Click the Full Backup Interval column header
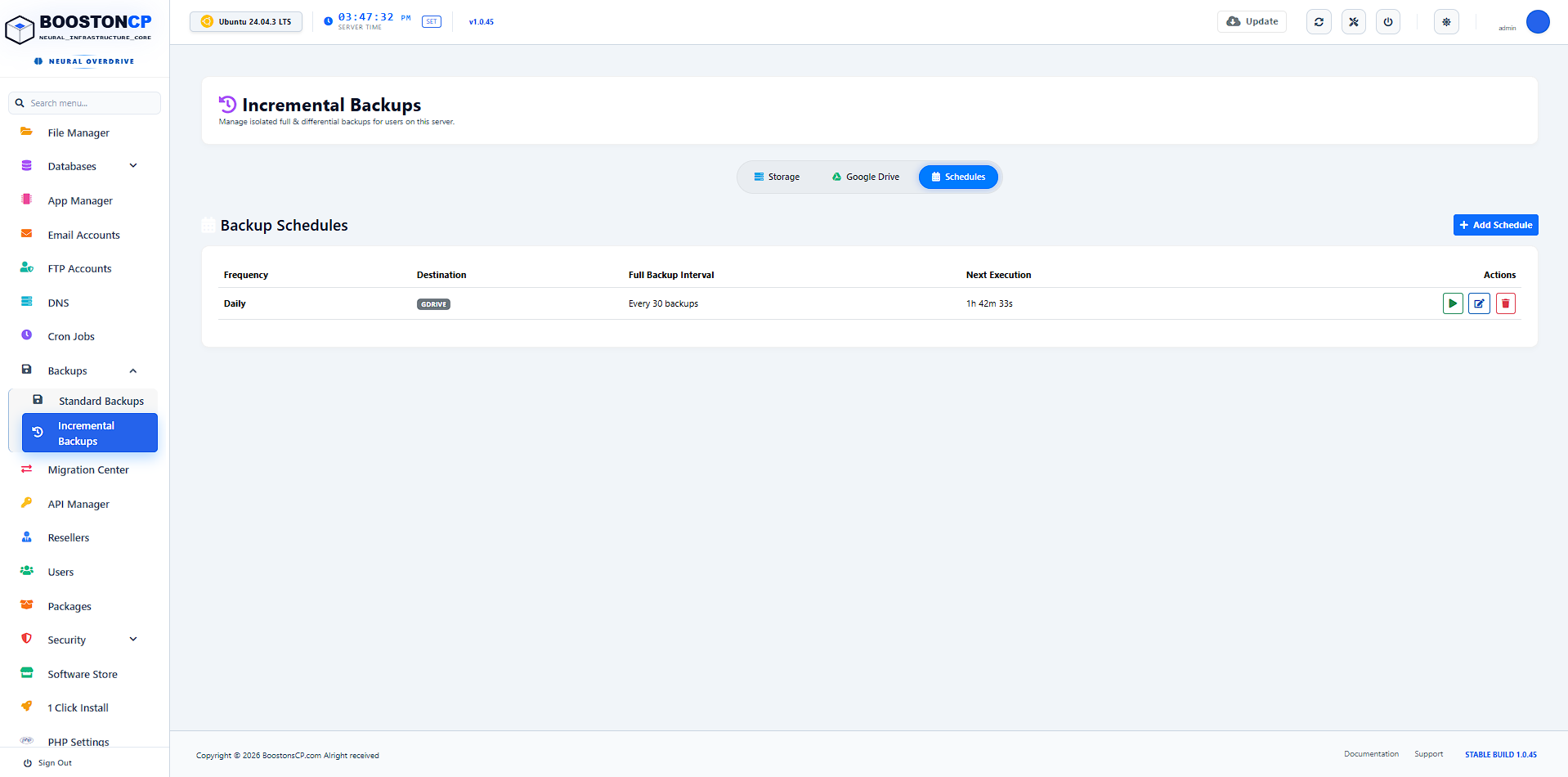The image size is (1568, 777). (671, 275)
